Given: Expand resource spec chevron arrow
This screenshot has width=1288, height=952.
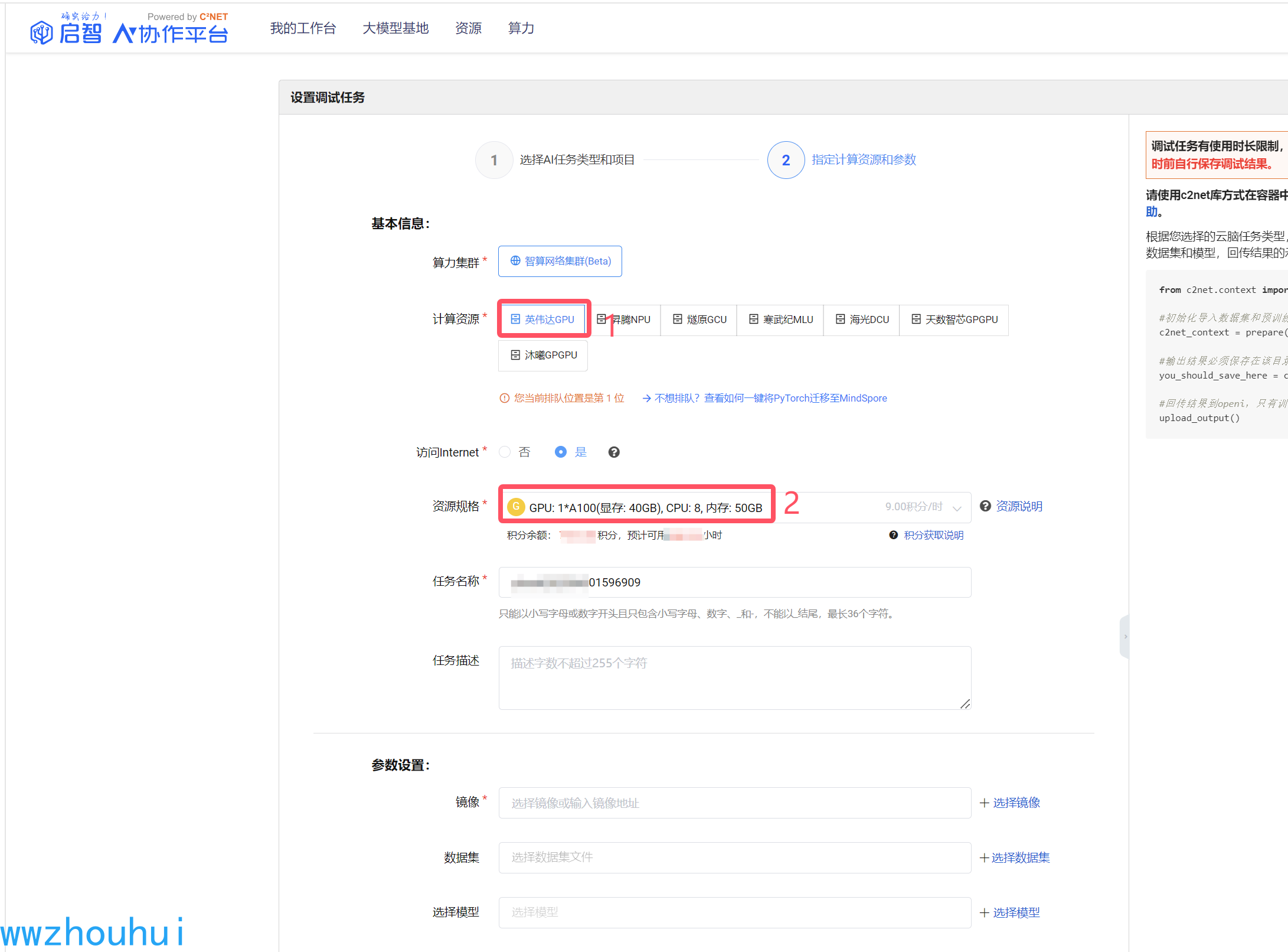Looking at the screenshot, I should point(957,508).
